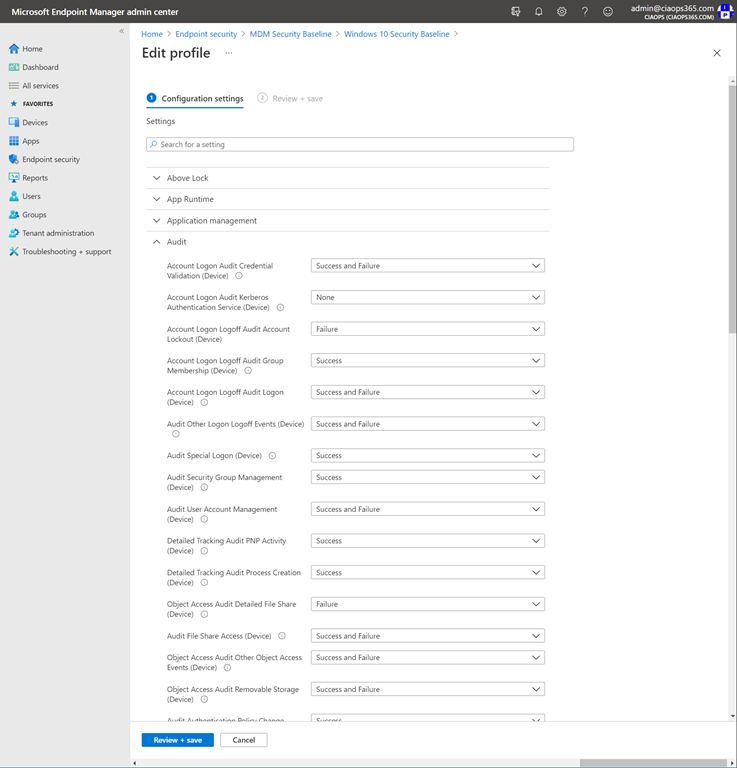The width and height of the screenshot is (737, 768).
Task: Click the Review + save button
Action: 177,740
